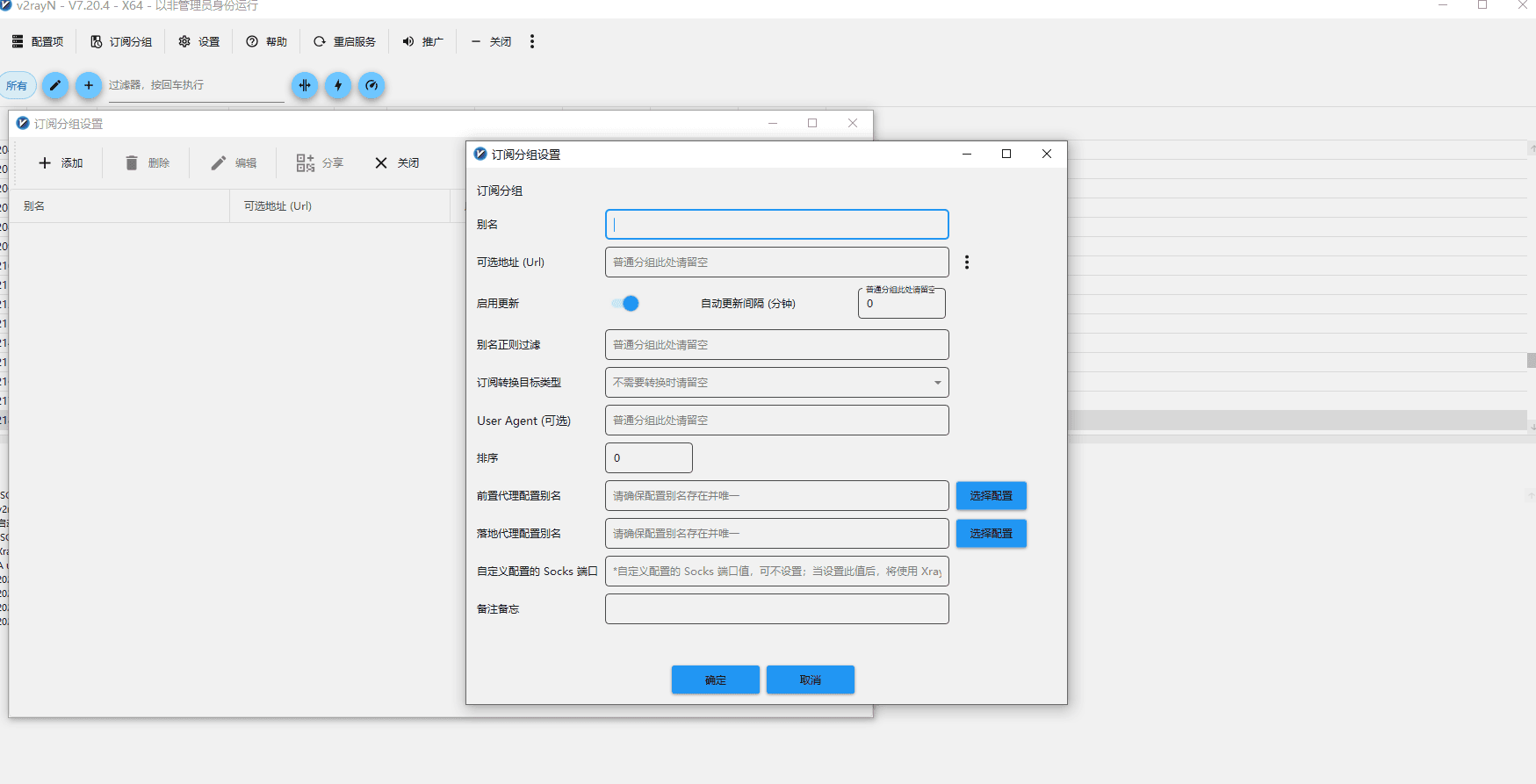Click the 确定 confirm button
The width and height of the screenshot is (1536, 784).
[x=716, y=680]
